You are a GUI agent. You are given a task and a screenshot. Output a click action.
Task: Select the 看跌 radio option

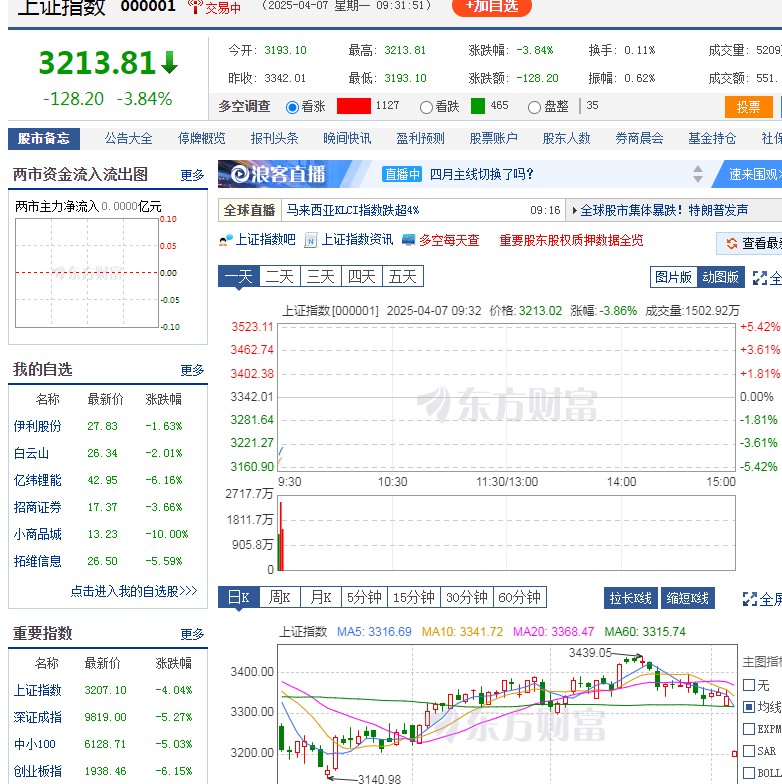(426, 107)
